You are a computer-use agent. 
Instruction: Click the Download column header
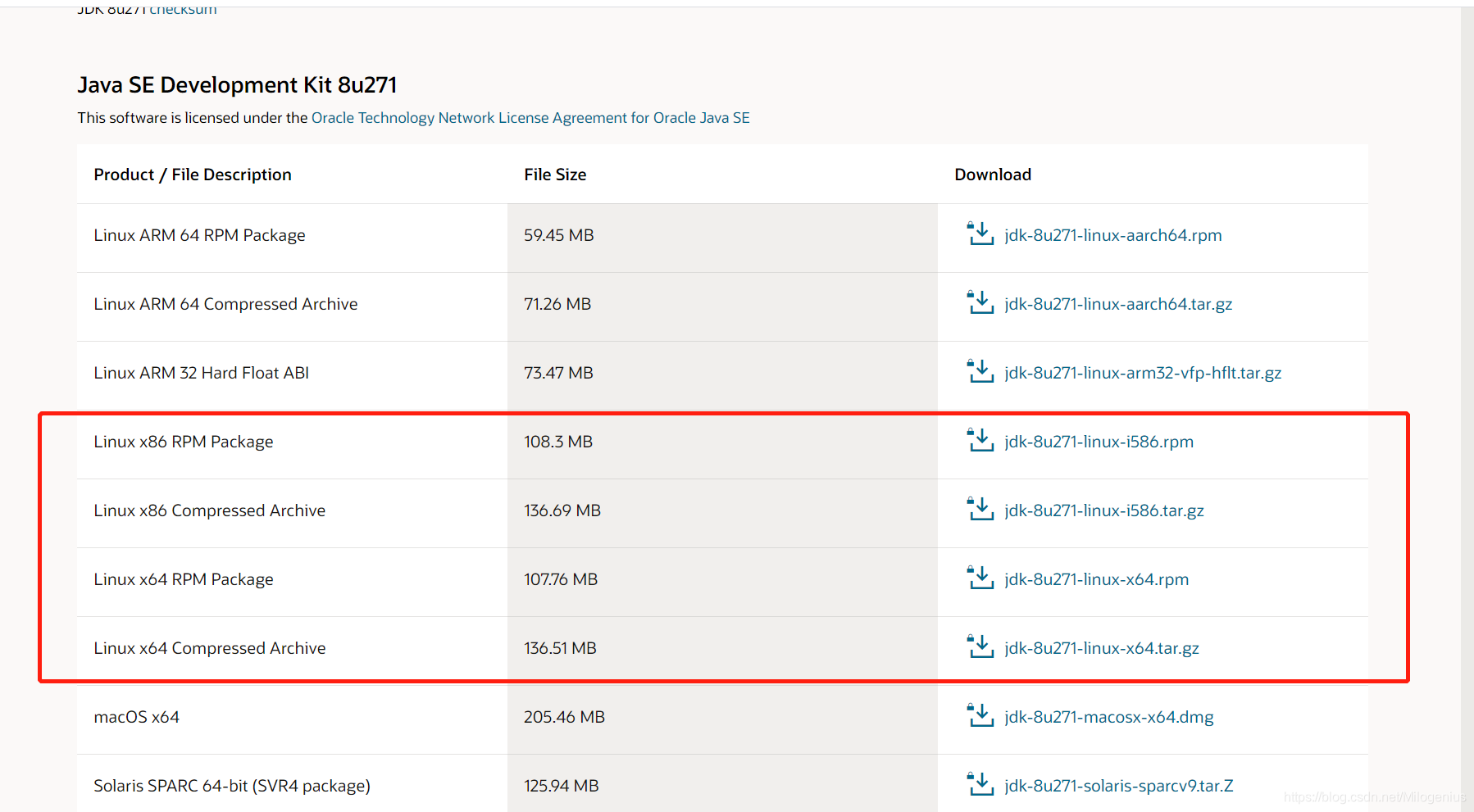[x=993, y=175]
